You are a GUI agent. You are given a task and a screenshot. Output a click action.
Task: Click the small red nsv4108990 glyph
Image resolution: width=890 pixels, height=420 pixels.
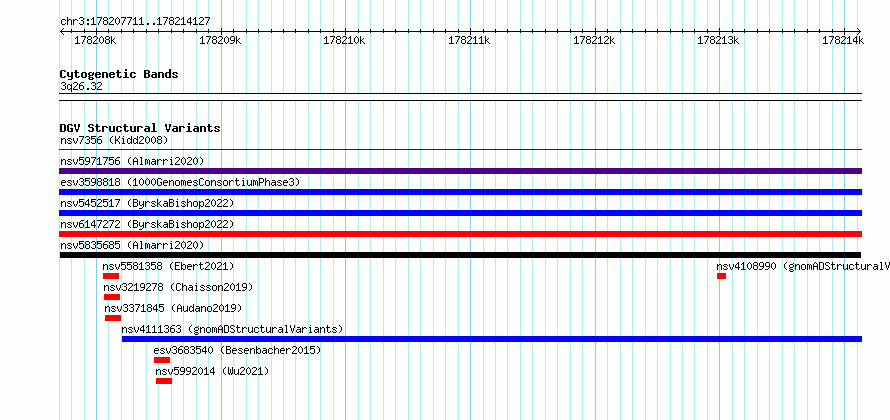721,276
